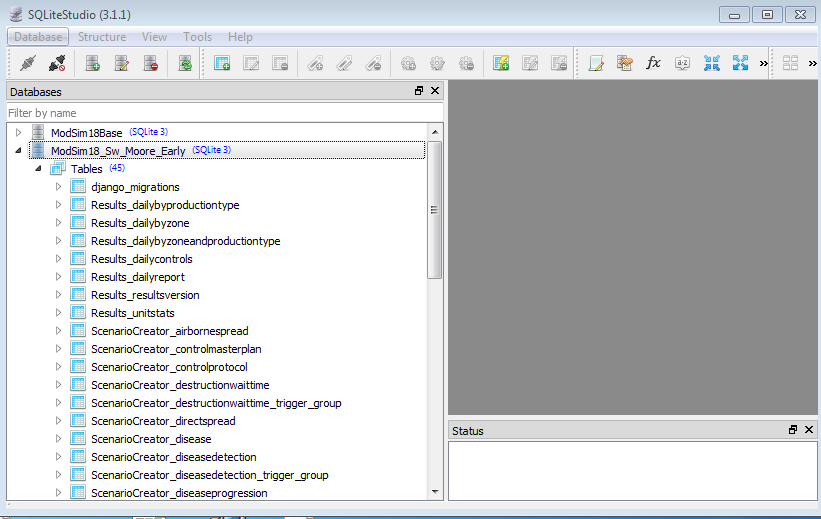The height and width of the screenshot is (519, 821).
Task: Expand the ScenarioCreator_airbornespread table node
Action: (58, 330)
